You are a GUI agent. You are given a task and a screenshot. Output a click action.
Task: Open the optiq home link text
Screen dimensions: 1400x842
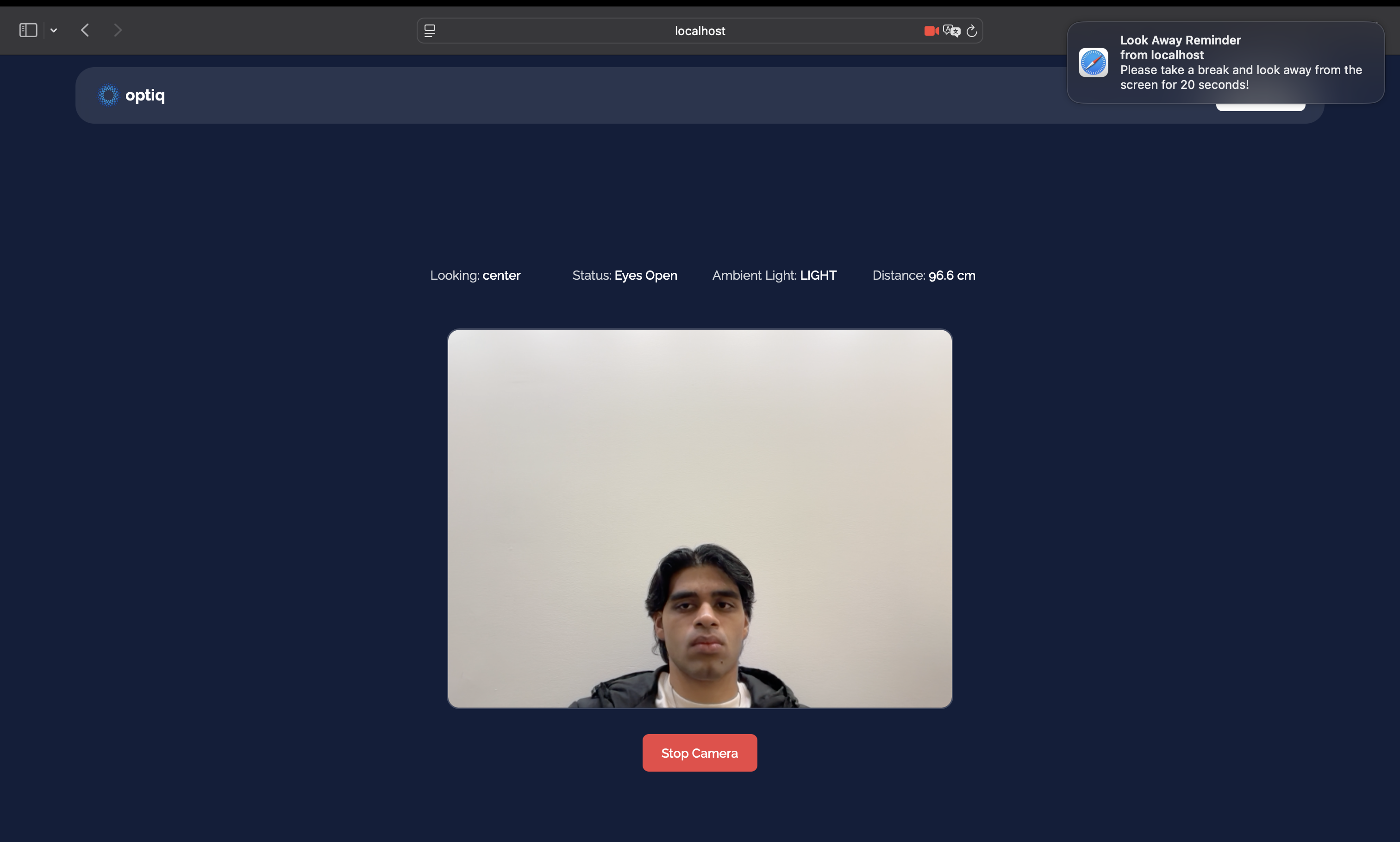145,95
